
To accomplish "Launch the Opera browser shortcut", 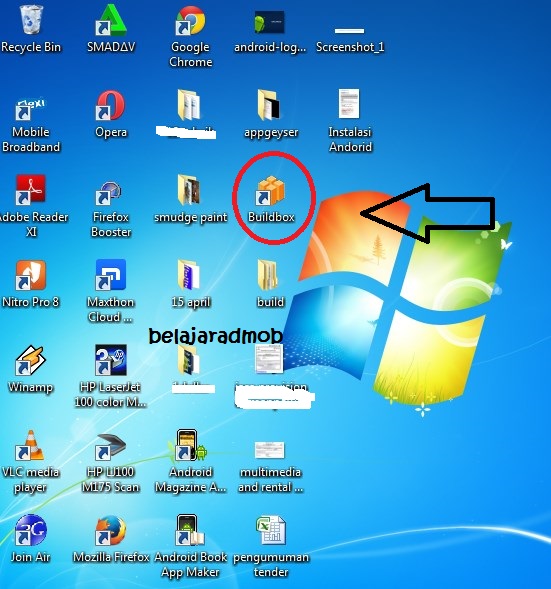I will coord(110,105).
